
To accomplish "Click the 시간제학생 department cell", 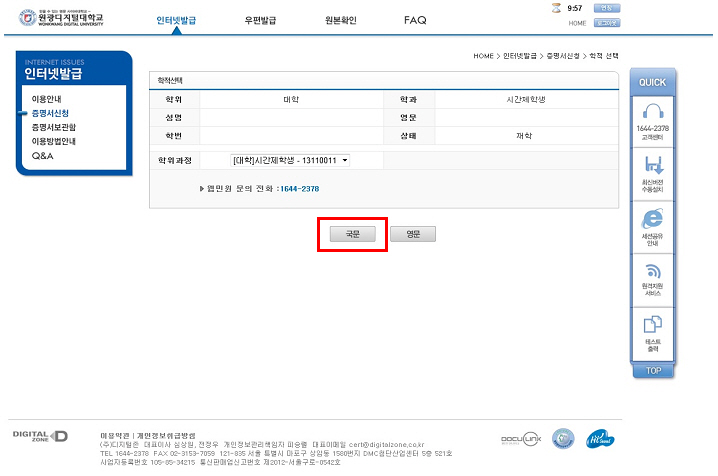I will click(x=526, y=99).
